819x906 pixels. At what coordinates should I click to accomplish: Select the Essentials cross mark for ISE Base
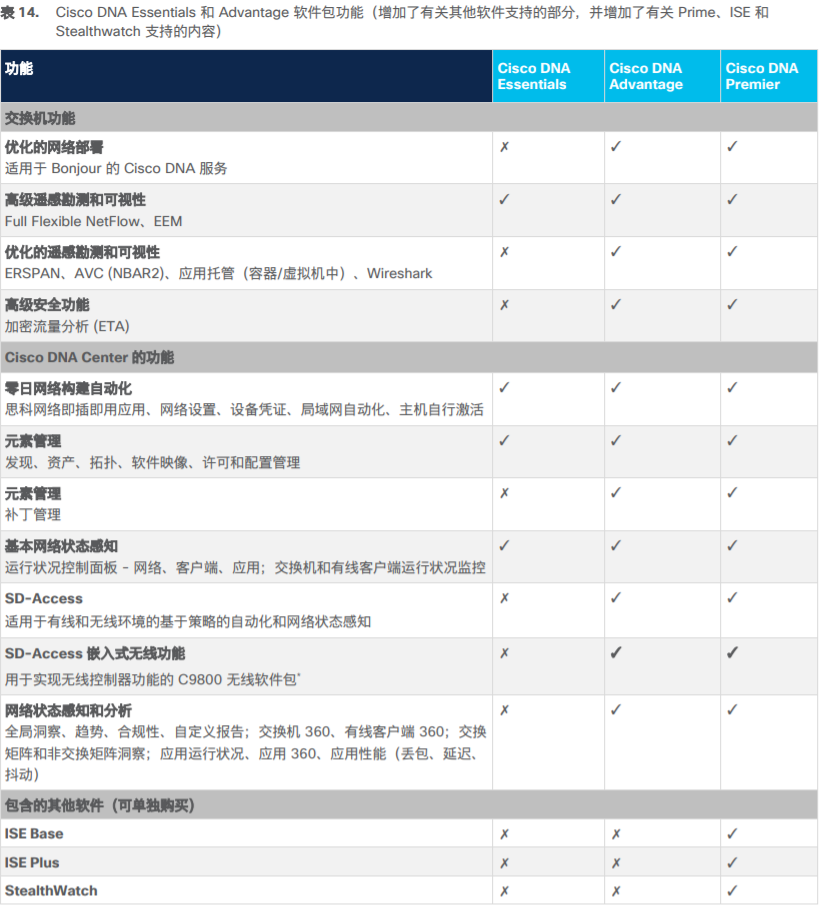505,834
